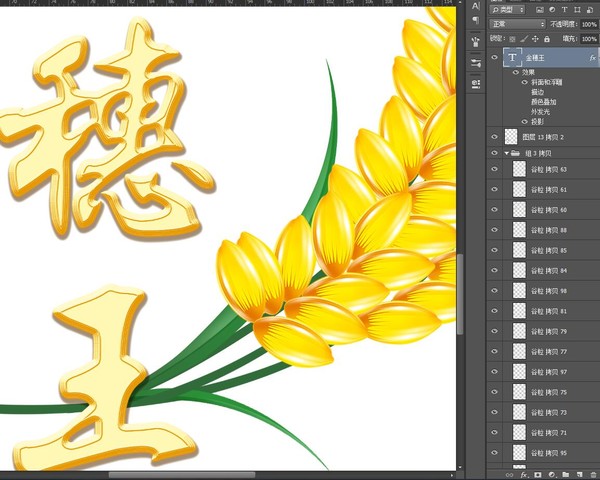
Task: Select layer 谷粒 拷贝 98
Action: click(x=543, y=291)
